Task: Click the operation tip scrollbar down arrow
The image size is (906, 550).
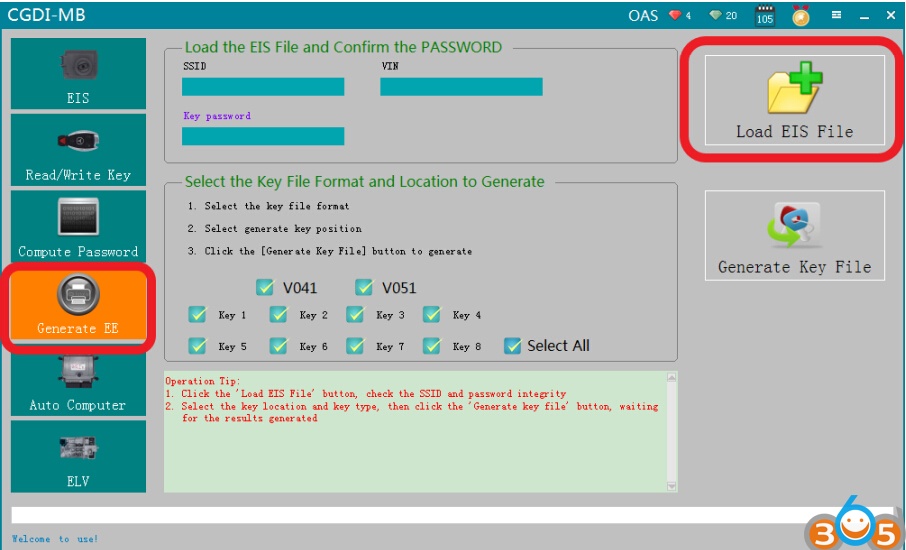Action: (671, 486)
